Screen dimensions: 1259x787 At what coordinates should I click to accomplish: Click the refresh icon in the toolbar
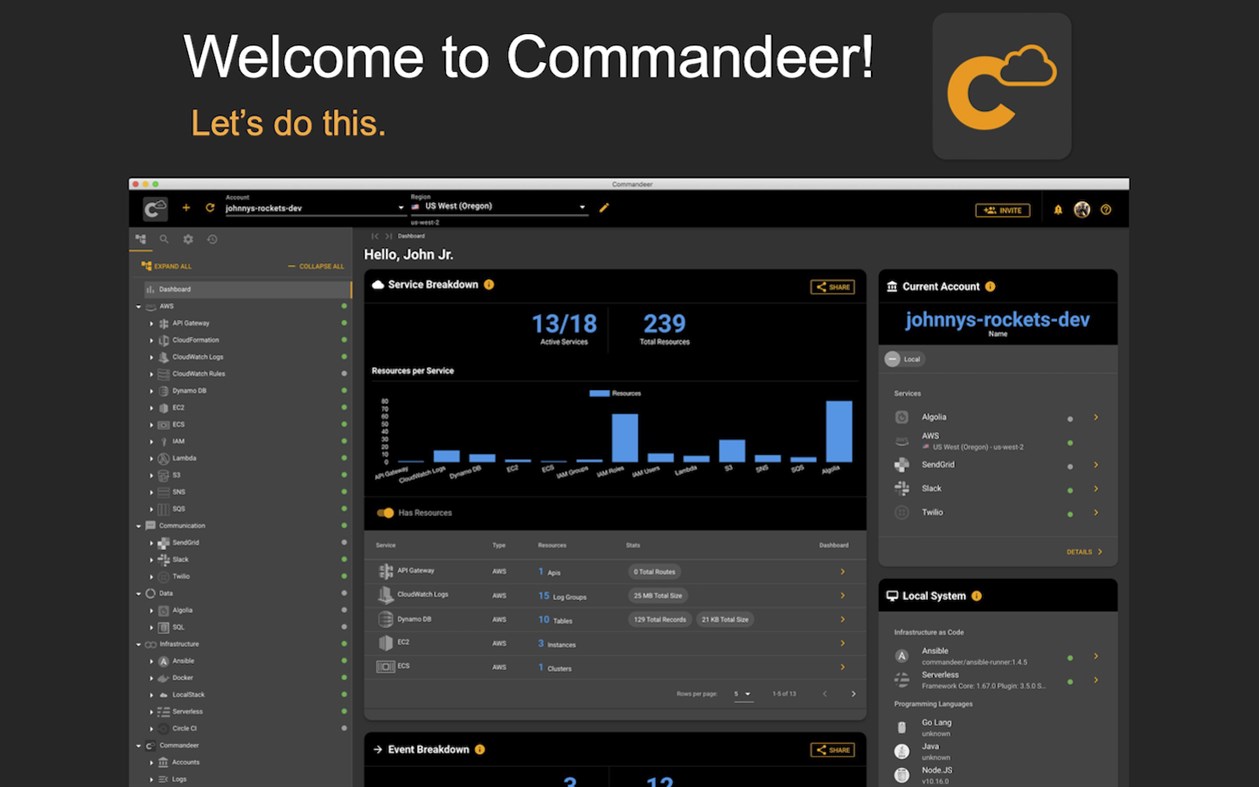point(210,208)
